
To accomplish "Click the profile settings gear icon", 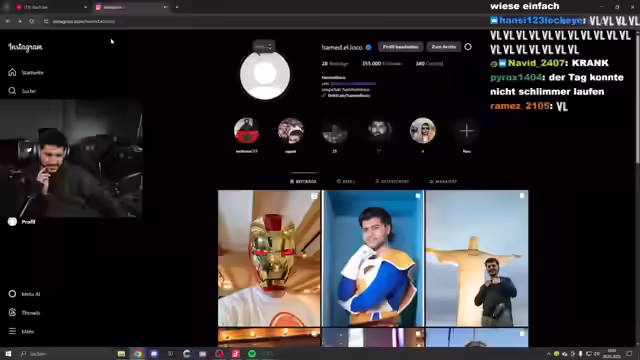I will [468, 47].
